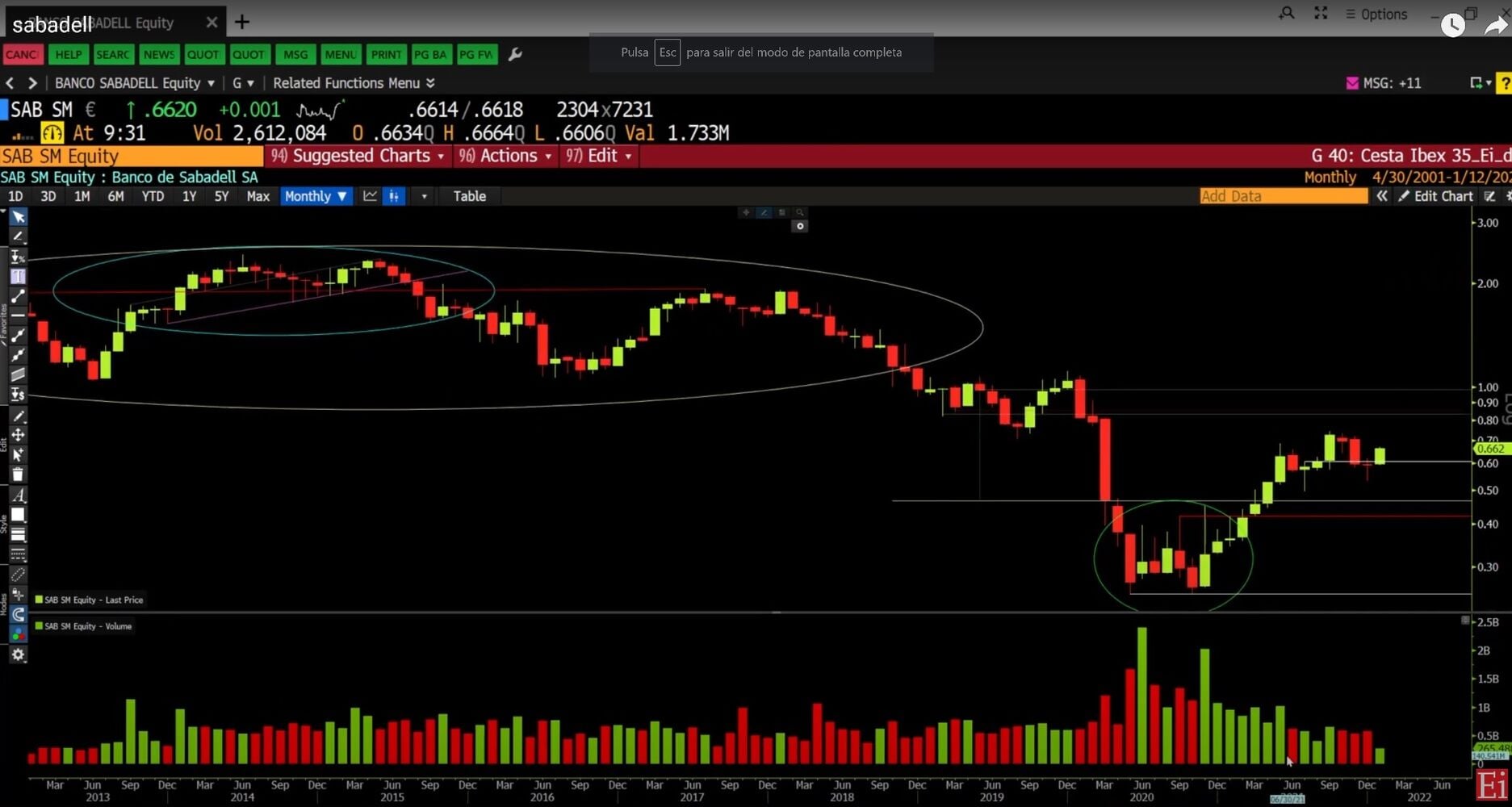Choose the parallel channel drawing tool

tap(18, 374)
